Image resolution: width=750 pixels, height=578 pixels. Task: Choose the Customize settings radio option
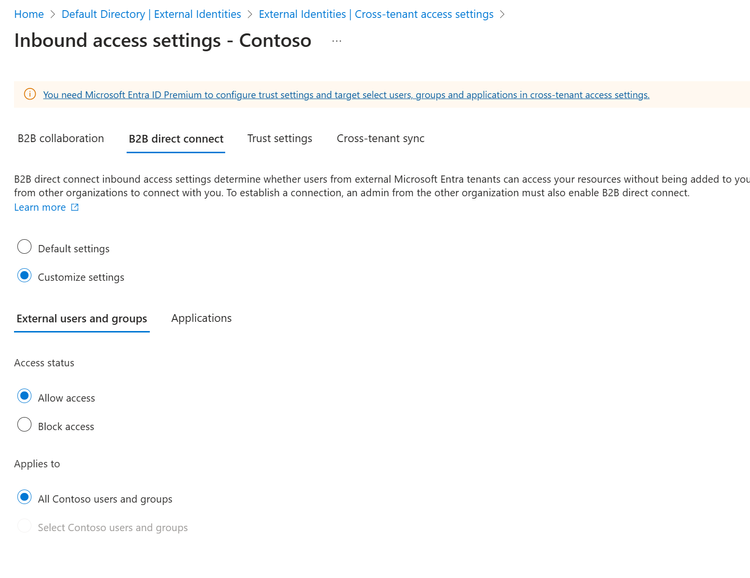coord(25,276)
